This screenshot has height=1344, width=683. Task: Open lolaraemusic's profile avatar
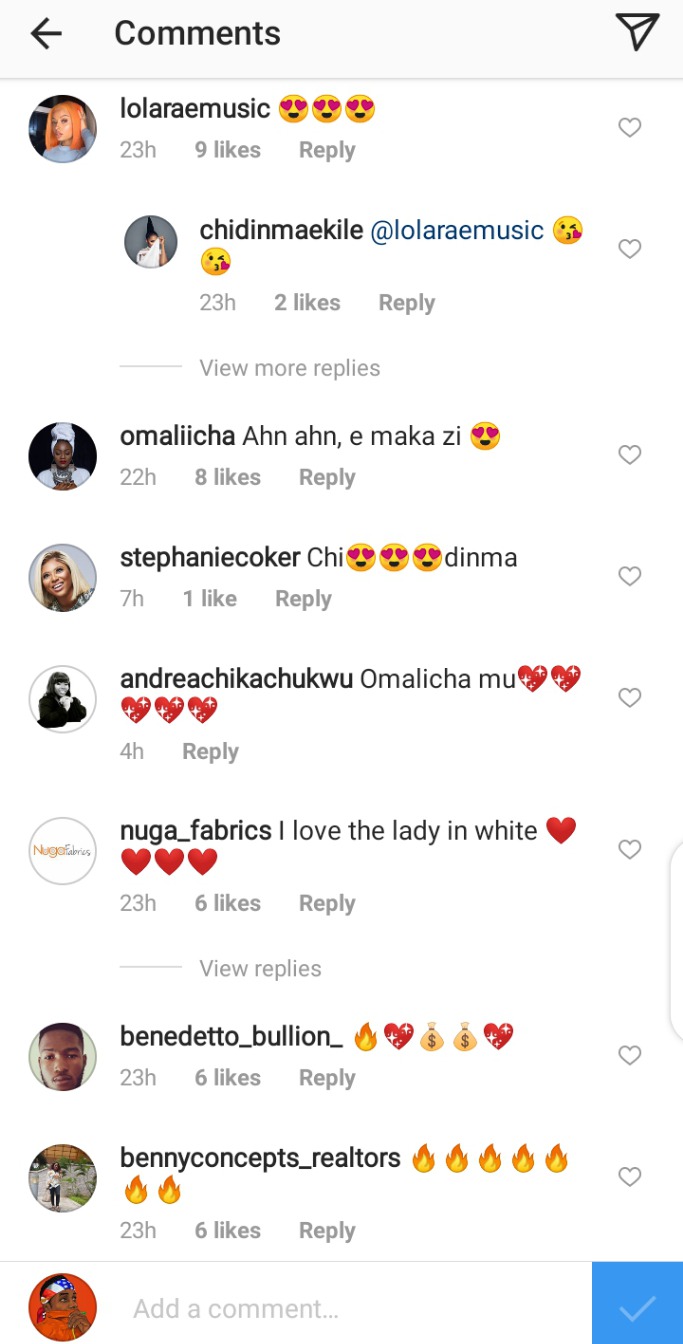coord(62,129)
